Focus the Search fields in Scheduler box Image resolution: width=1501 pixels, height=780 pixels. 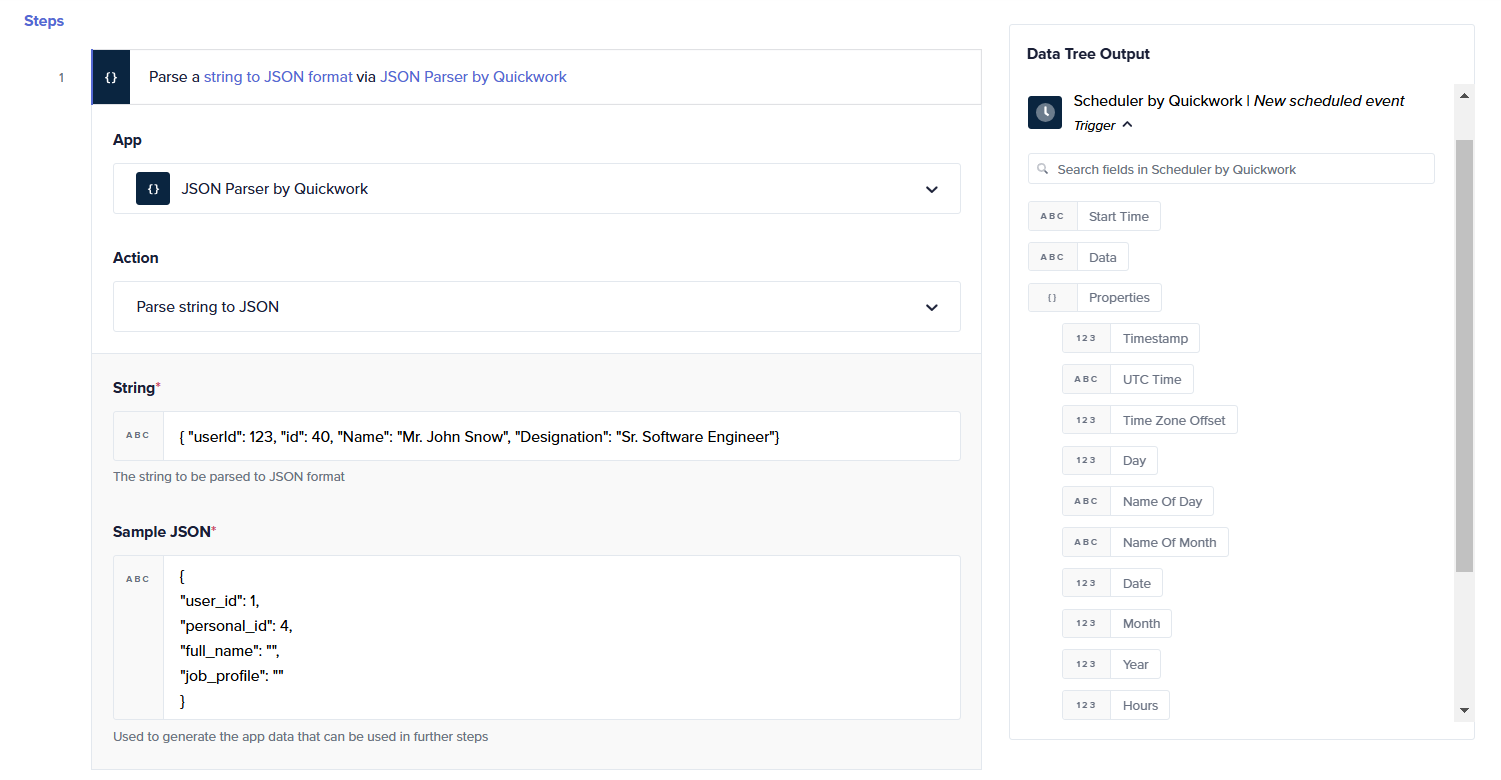[x=1240, y=169]
